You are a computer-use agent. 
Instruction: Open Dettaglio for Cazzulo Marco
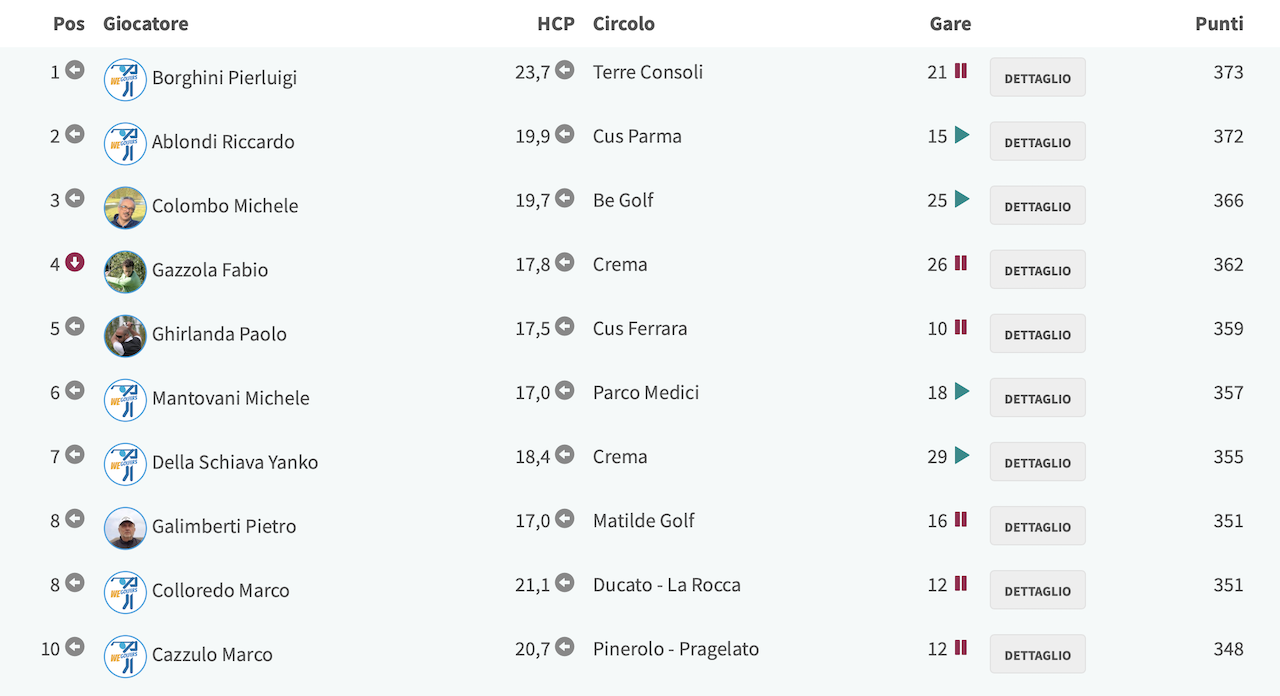pos(1037,654)
